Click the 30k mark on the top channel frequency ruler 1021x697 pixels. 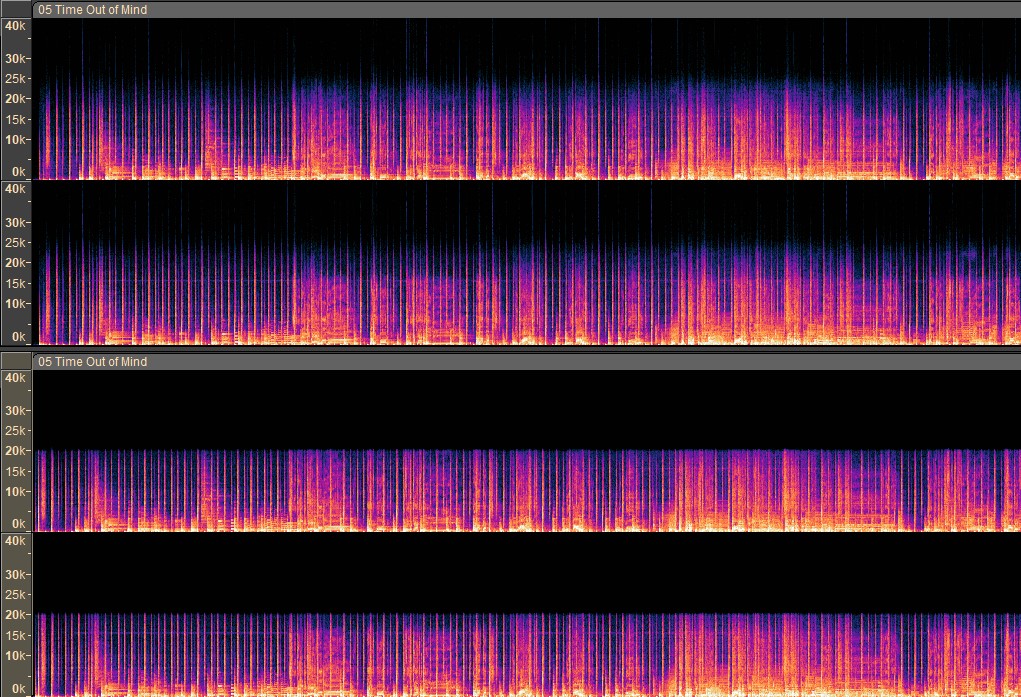tap(15, 59)
